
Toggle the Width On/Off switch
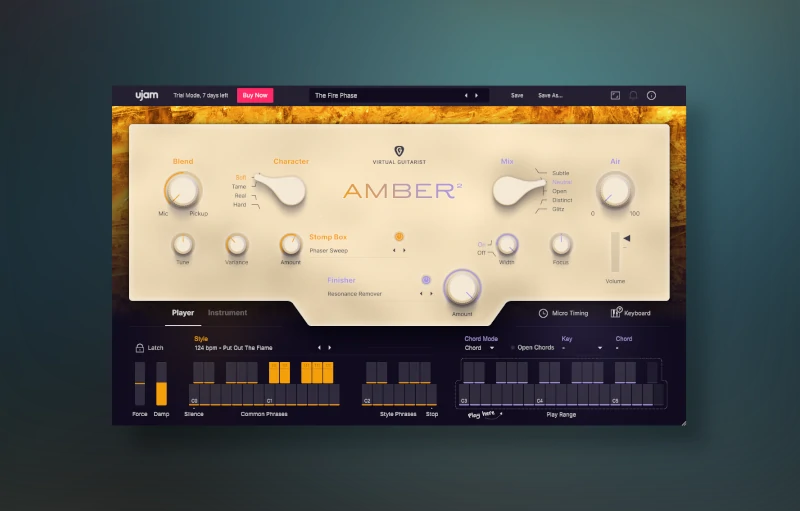click(485, 248)
